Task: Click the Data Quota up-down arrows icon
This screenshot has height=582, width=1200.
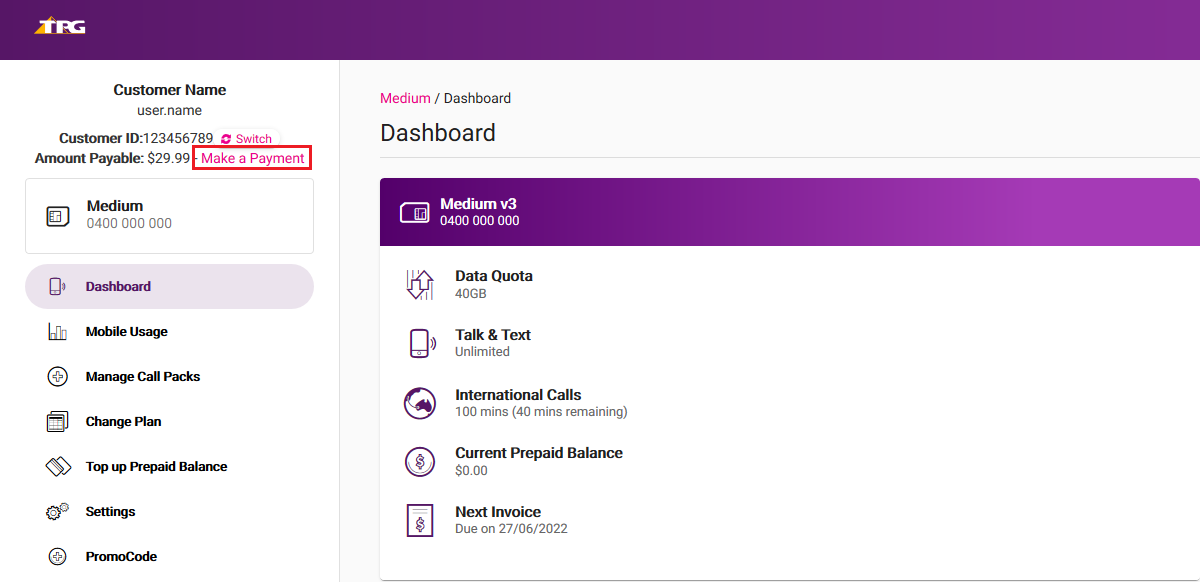Action: coord(419,284)
